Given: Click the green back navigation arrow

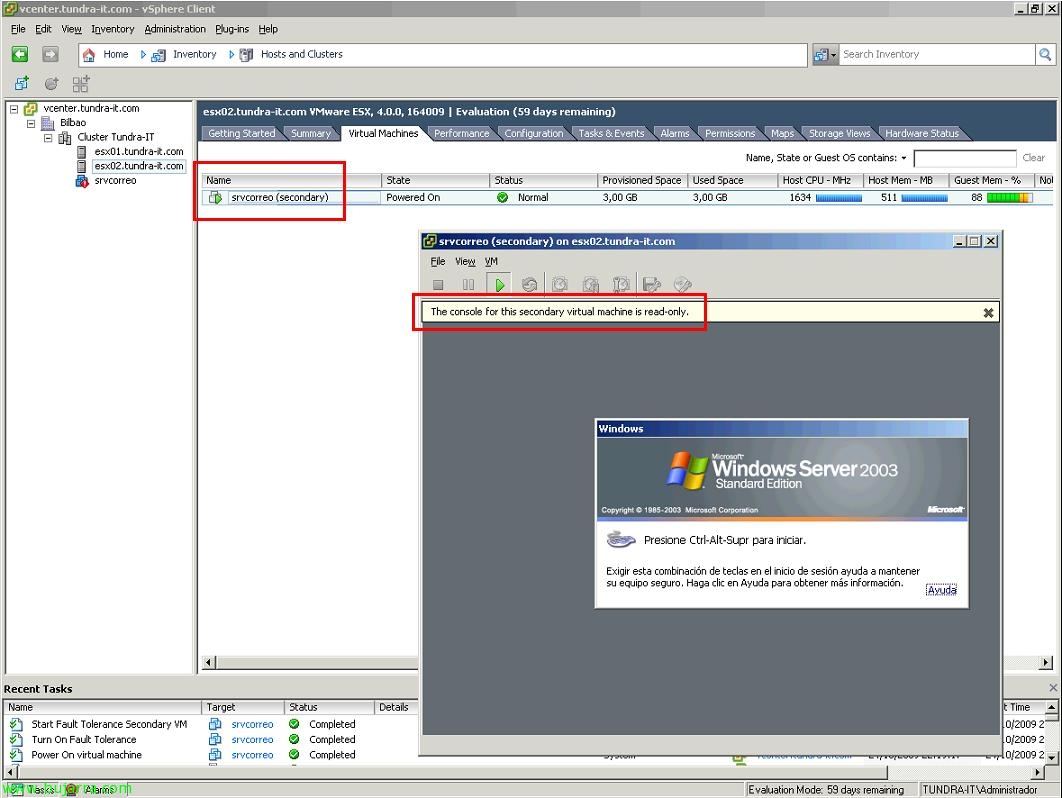Looking at the screenshot, I should click(20, 54).
